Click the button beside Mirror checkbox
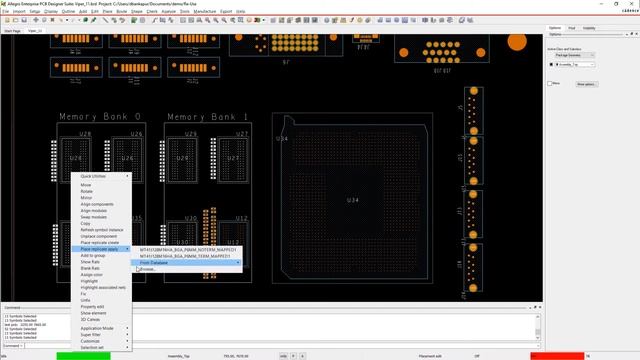Screen dimensions: 640x360 click(x=587, y=84)
